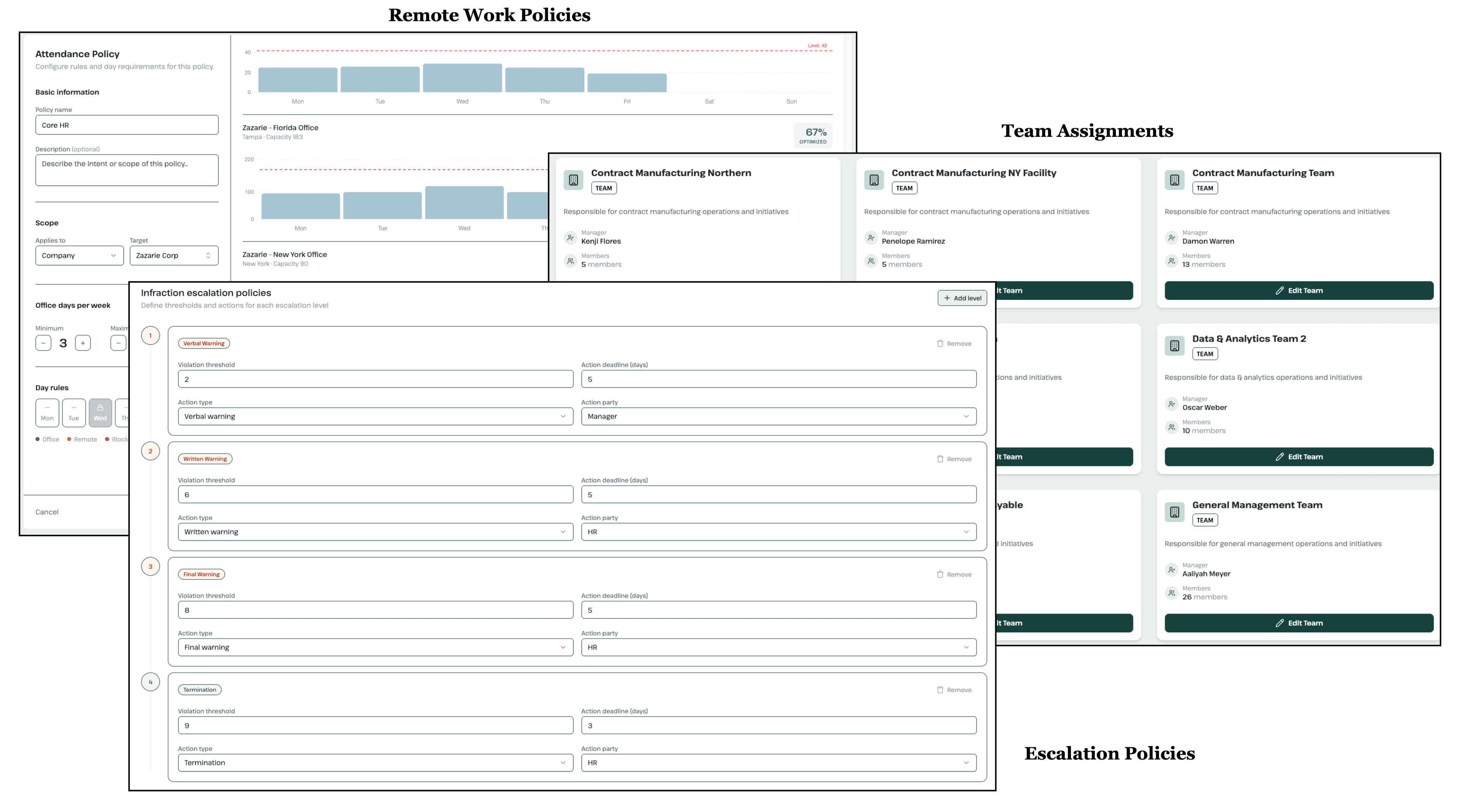Screen dimensions: 1461x812
Task: Decrease maximum office days per week
Action: click(x=118, y=343)
